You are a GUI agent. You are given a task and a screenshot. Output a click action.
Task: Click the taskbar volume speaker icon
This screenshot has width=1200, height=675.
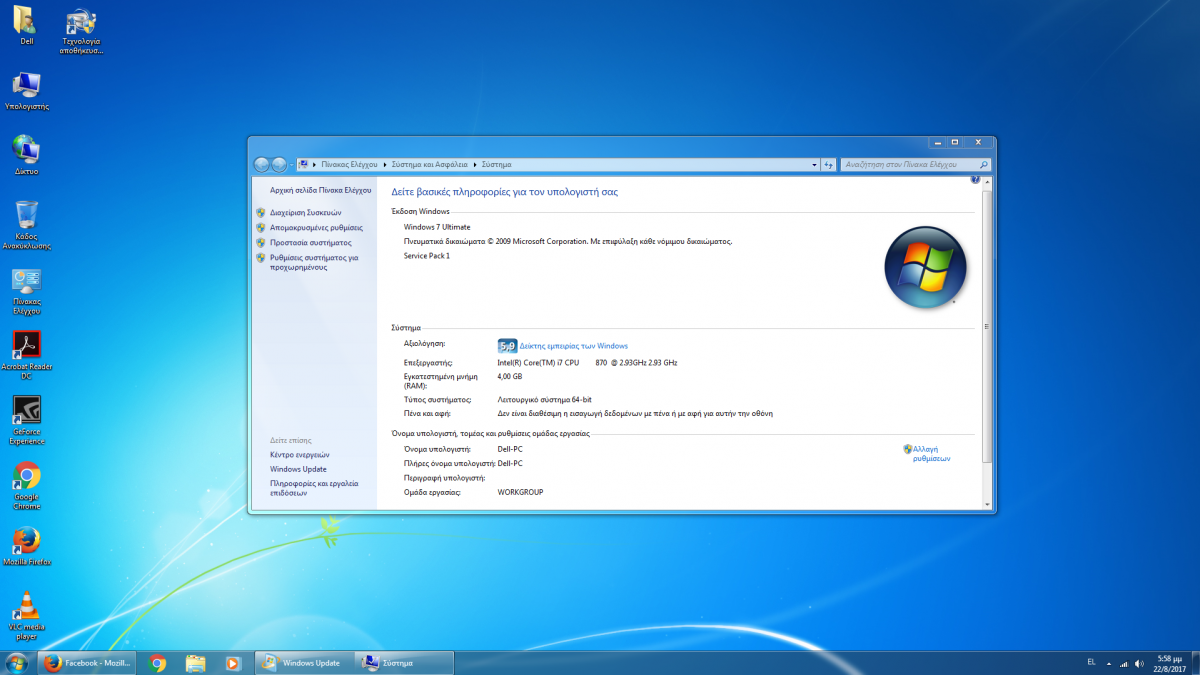click(1138, 663)
